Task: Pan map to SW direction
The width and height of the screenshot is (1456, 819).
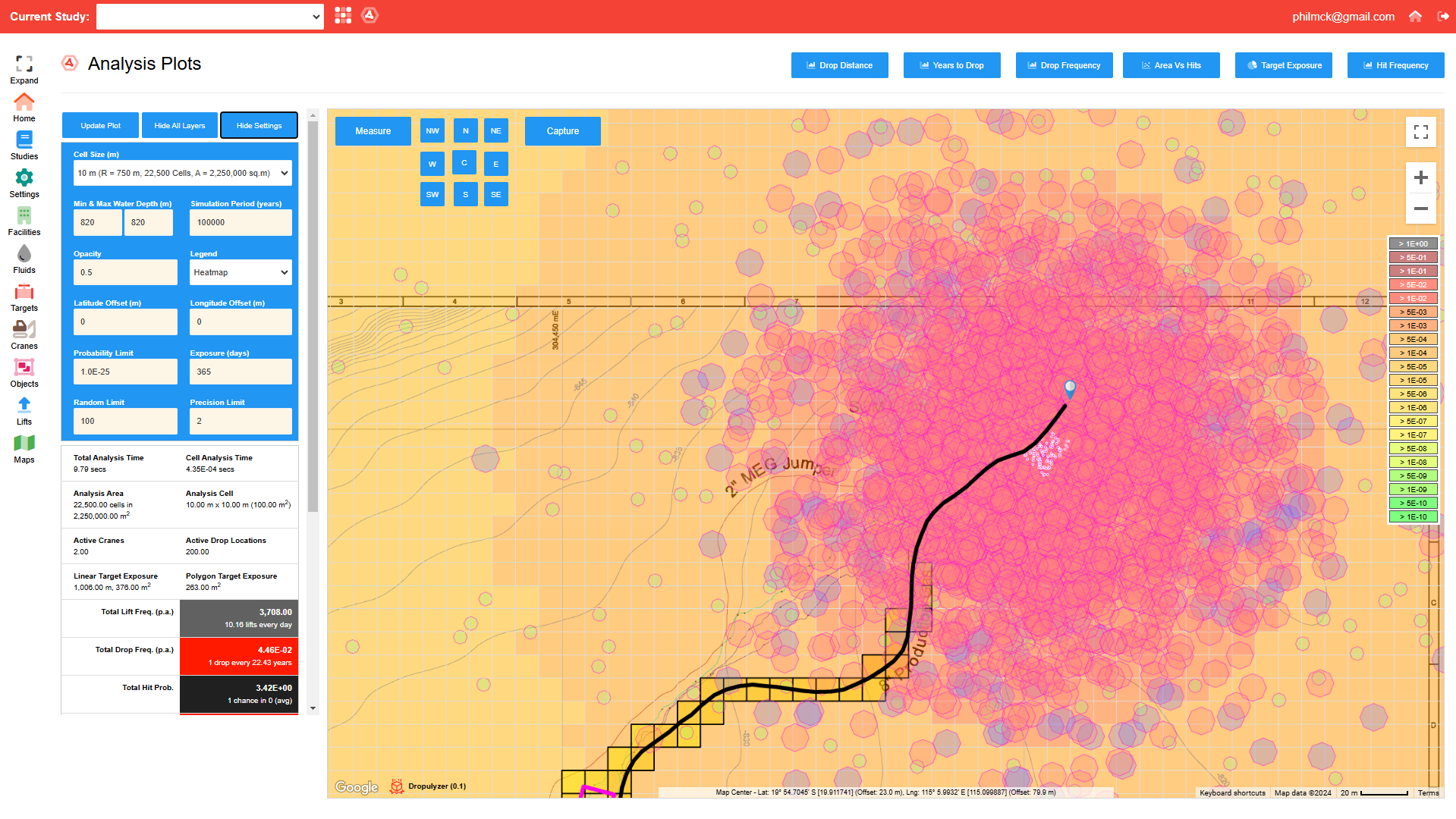Action: pyautogui.click(x=432, y=194)
